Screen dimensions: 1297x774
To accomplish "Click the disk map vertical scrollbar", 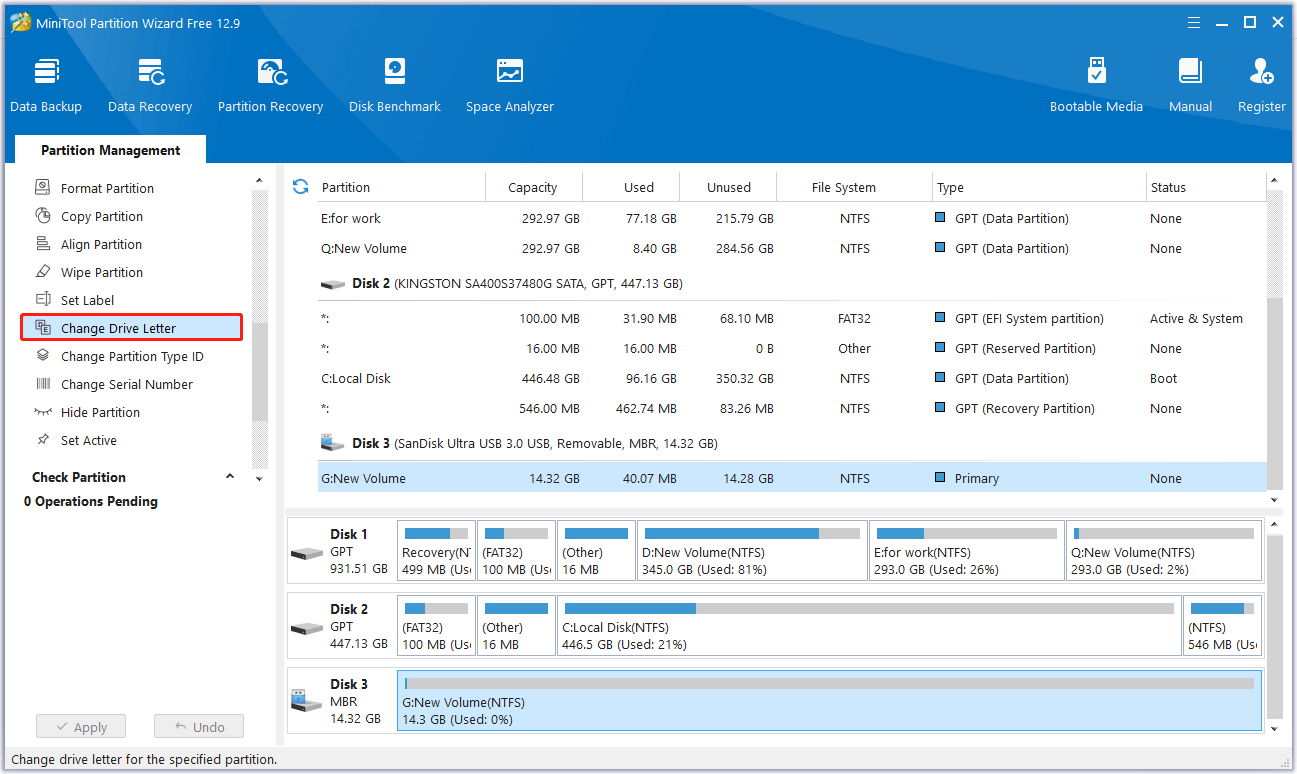I will pos(1274,628).
